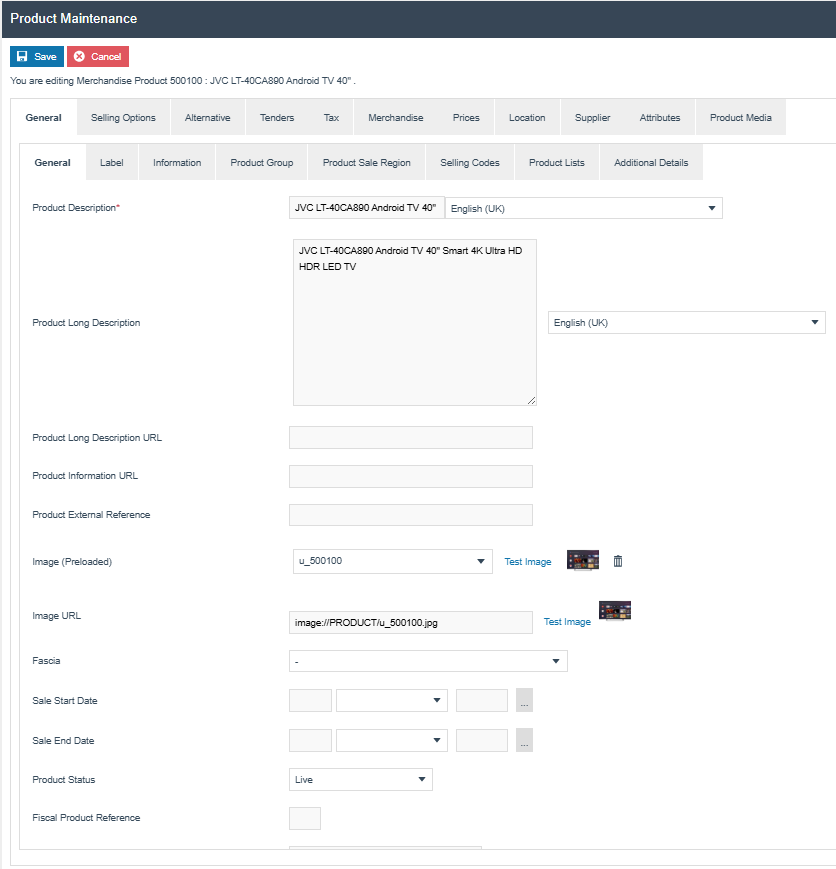This screenshot has width=836, height=869.
Task: Click the Sale Start Date day field
Action: 310,701
